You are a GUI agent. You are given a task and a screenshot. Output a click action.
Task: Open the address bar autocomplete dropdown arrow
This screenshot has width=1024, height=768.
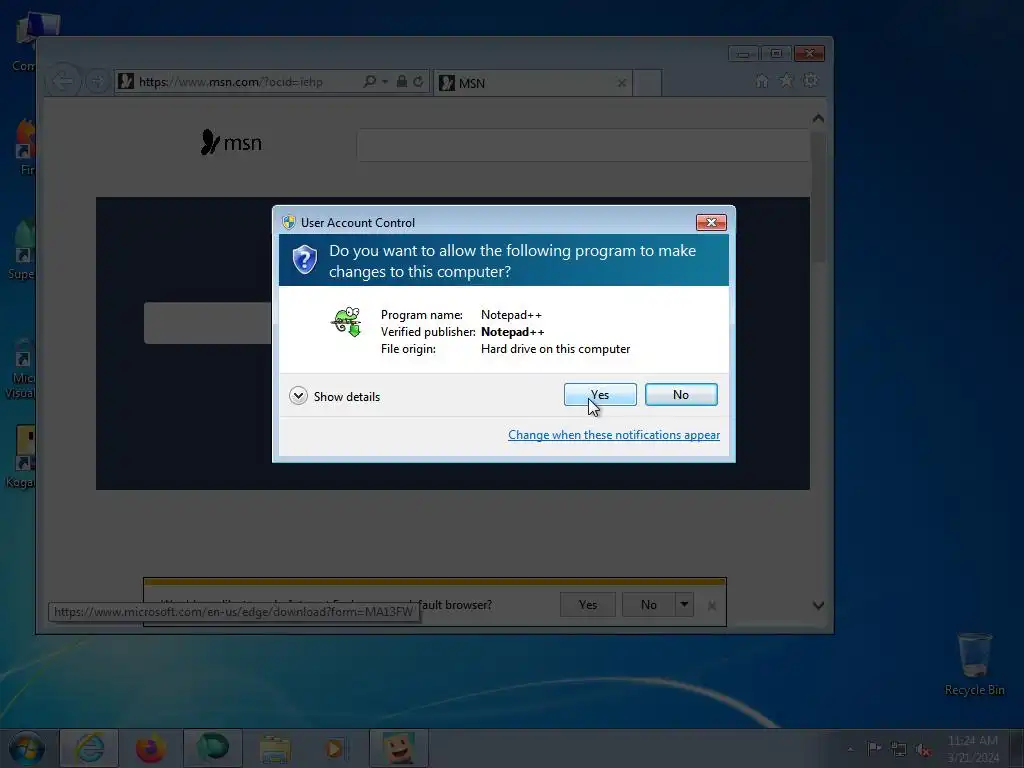(385, 81)
